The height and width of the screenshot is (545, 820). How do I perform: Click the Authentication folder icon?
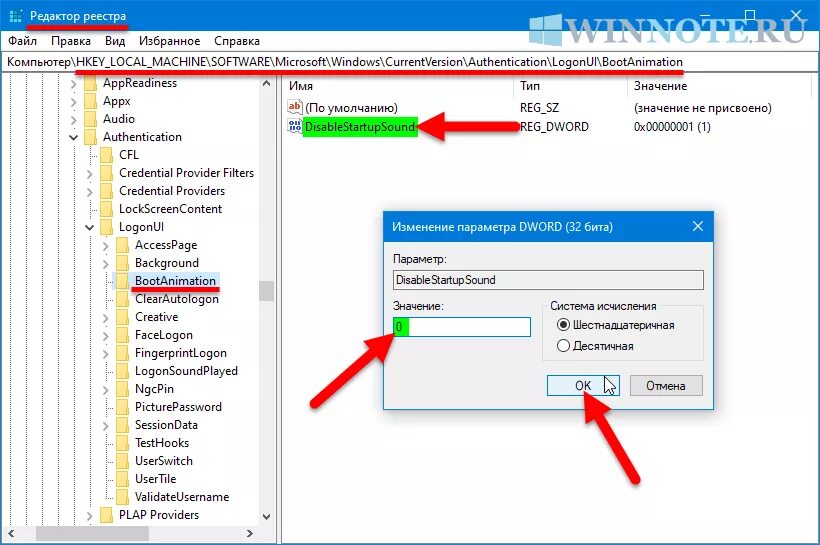(90, 137)
